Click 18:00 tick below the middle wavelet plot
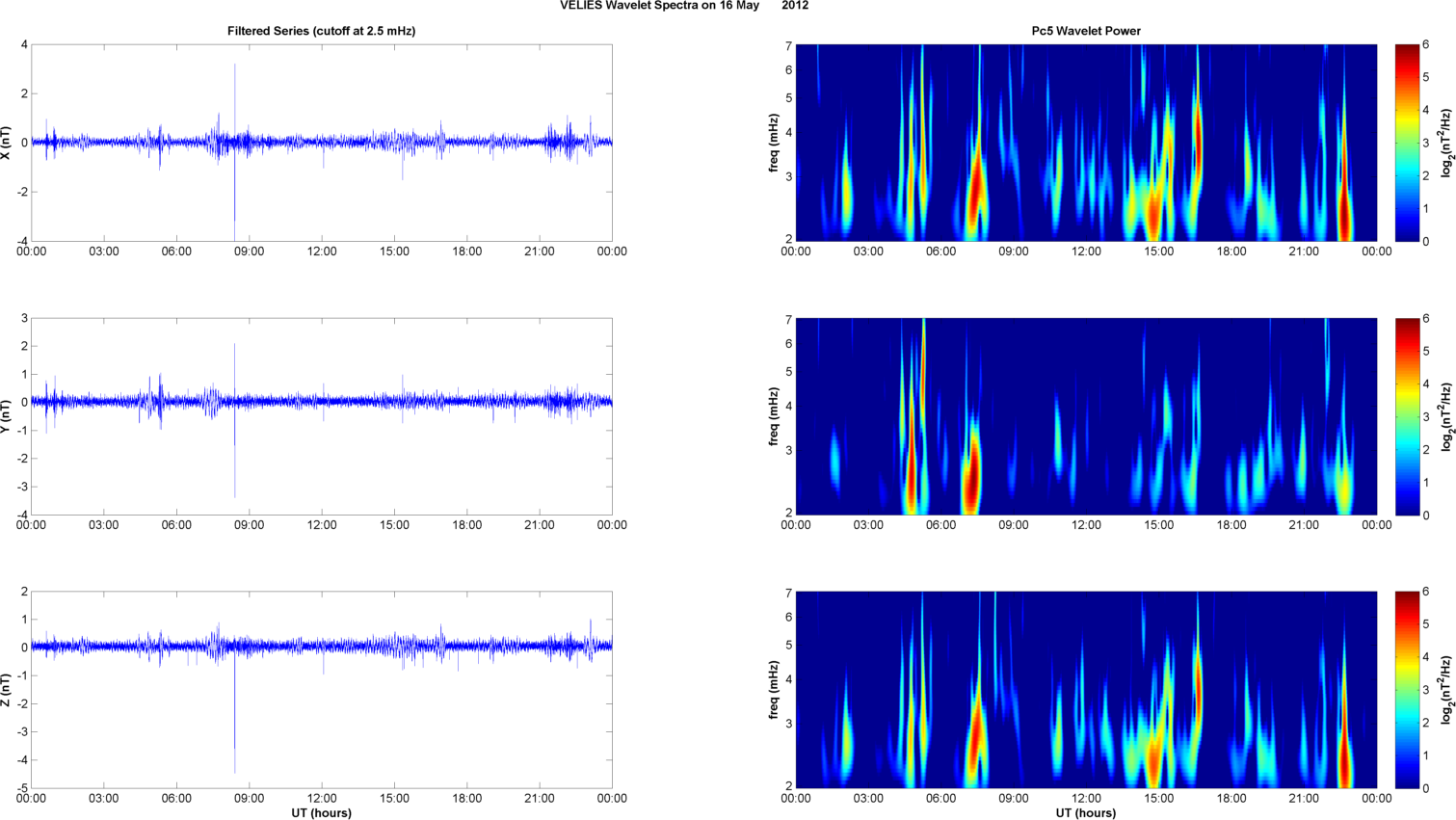 coord(1231,525)
